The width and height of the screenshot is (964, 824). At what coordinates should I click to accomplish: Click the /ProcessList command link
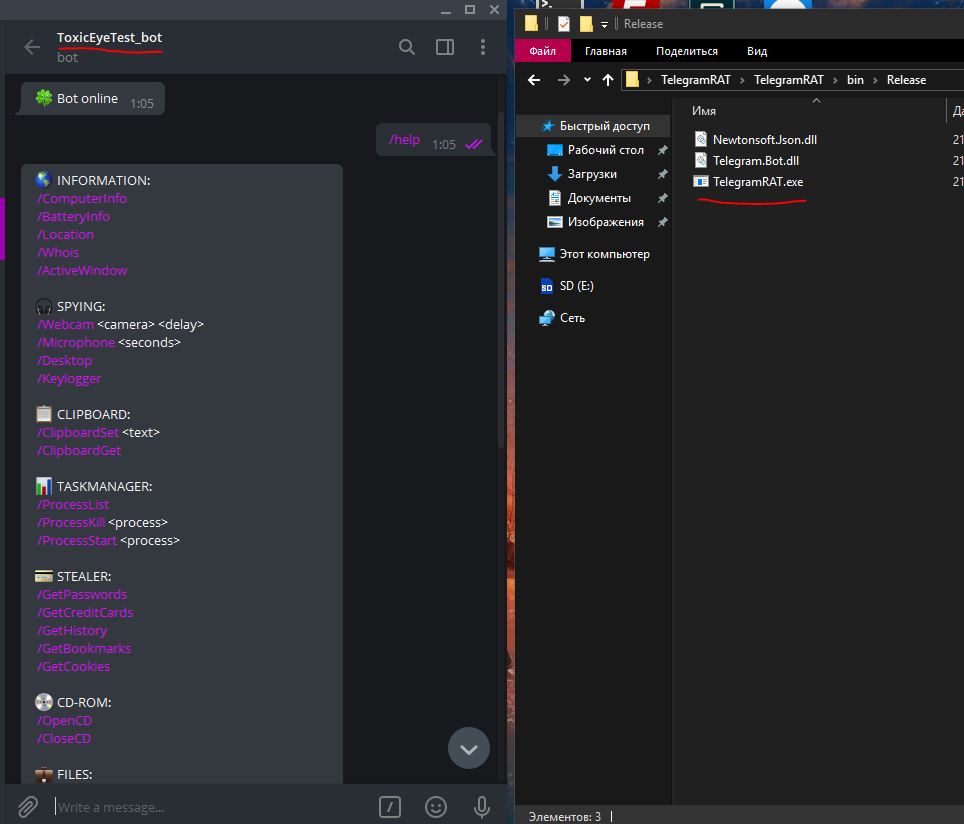click(x=73, y=504)
